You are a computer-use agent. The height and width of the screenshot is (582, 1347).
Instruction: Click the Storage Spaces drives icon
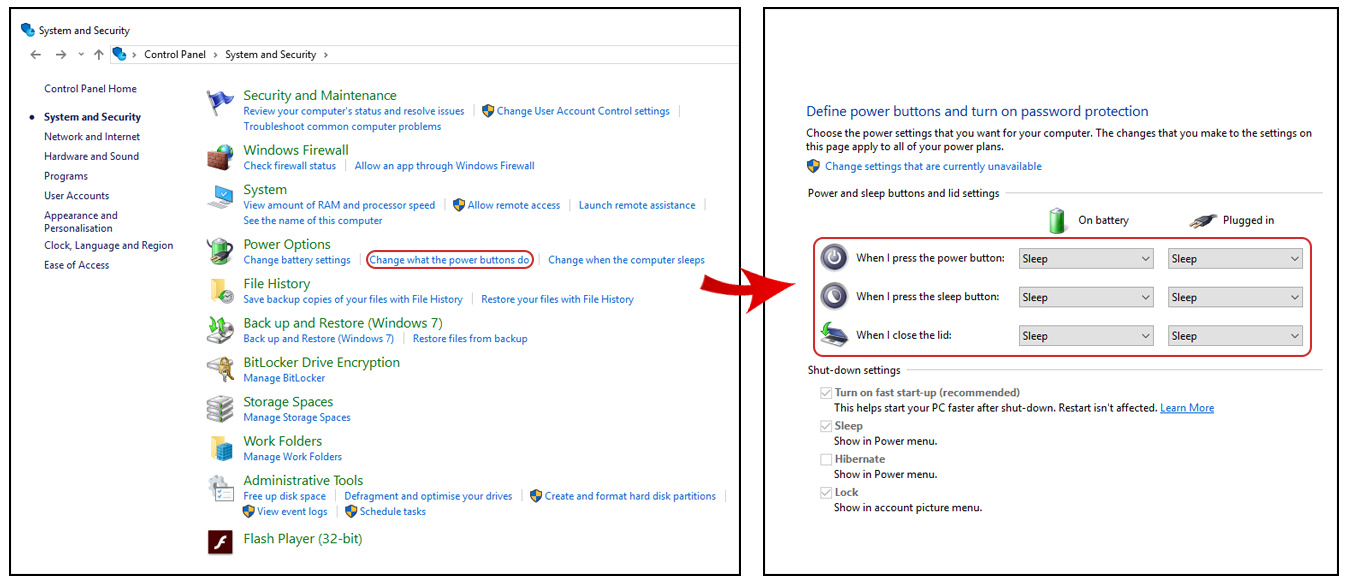(x=220, y=409)
